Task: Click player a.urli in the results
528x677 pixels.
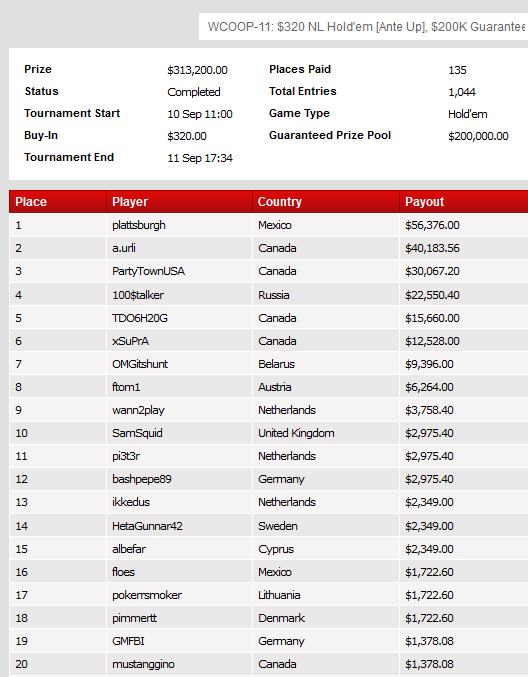Action: point(123,248)
